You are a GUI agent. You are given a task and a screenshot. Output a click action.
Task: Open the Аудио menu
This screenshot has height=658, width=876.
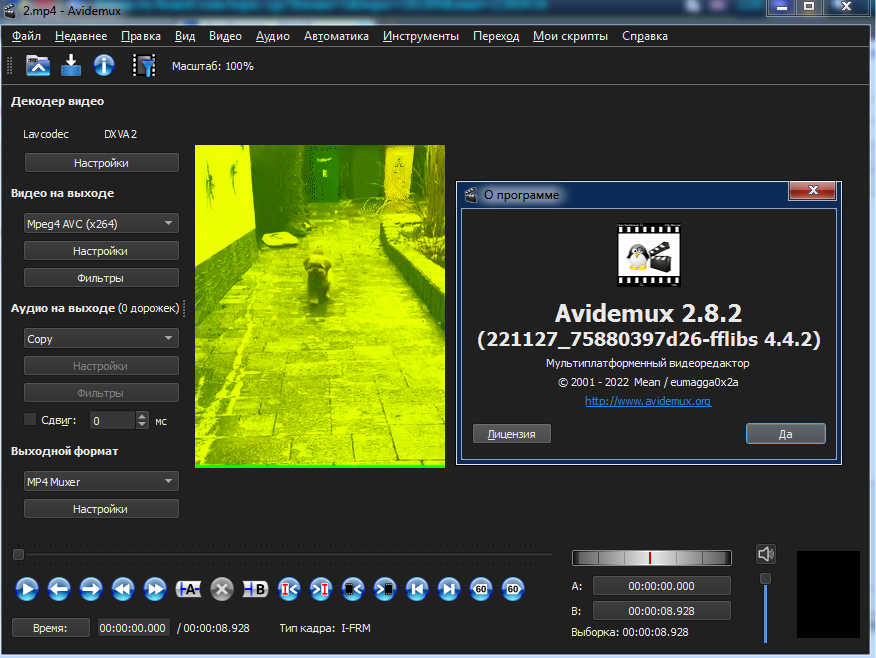[273, 36]
